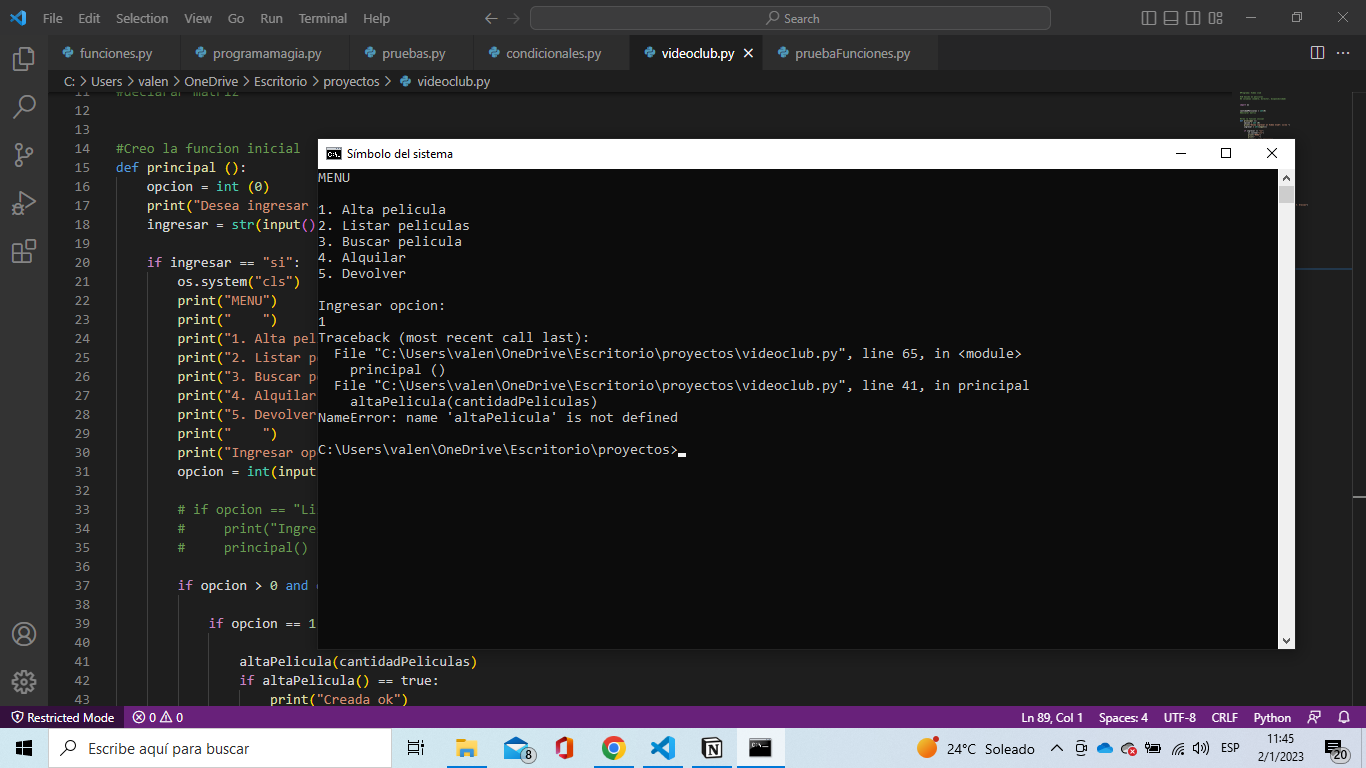Change line ending via CRLF indicator
The height and width of the screenshot is (768, 1366).
(x=1224, y=717)
